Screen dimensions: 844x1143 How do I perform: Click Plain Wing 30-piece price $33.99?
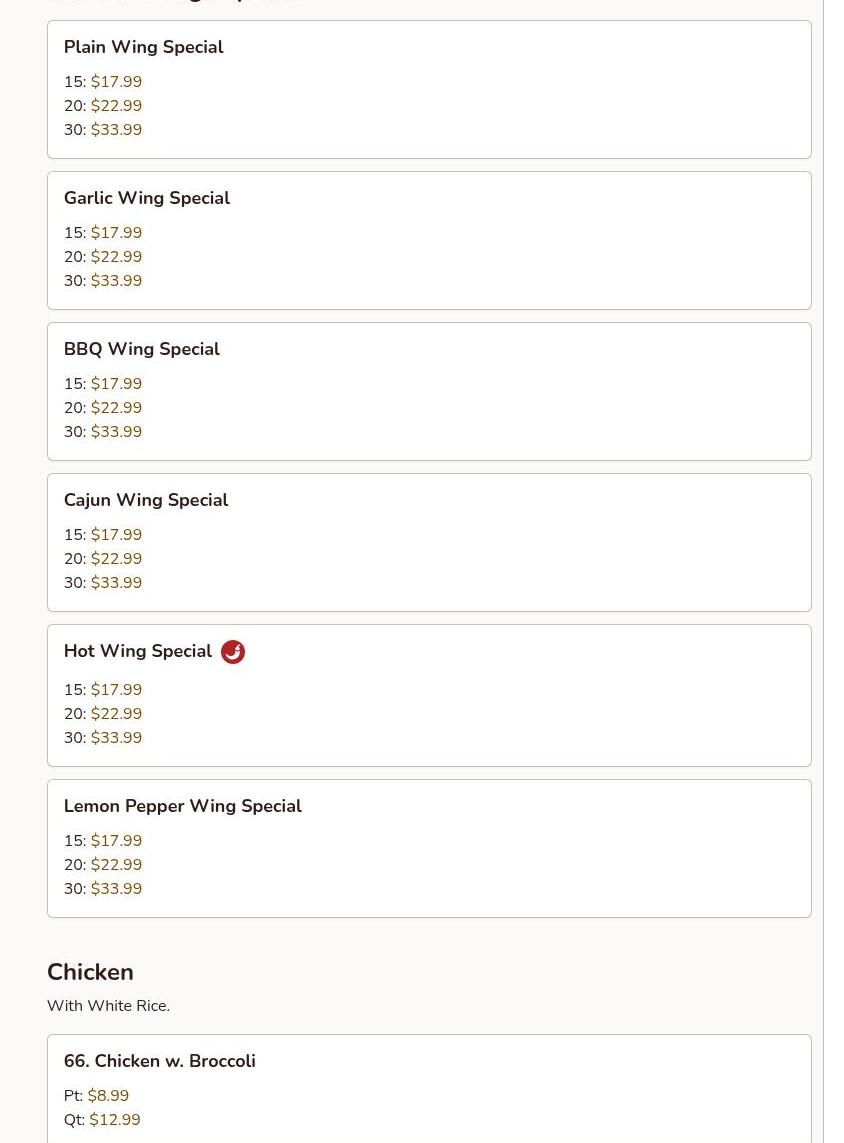[x=116, y=130]
